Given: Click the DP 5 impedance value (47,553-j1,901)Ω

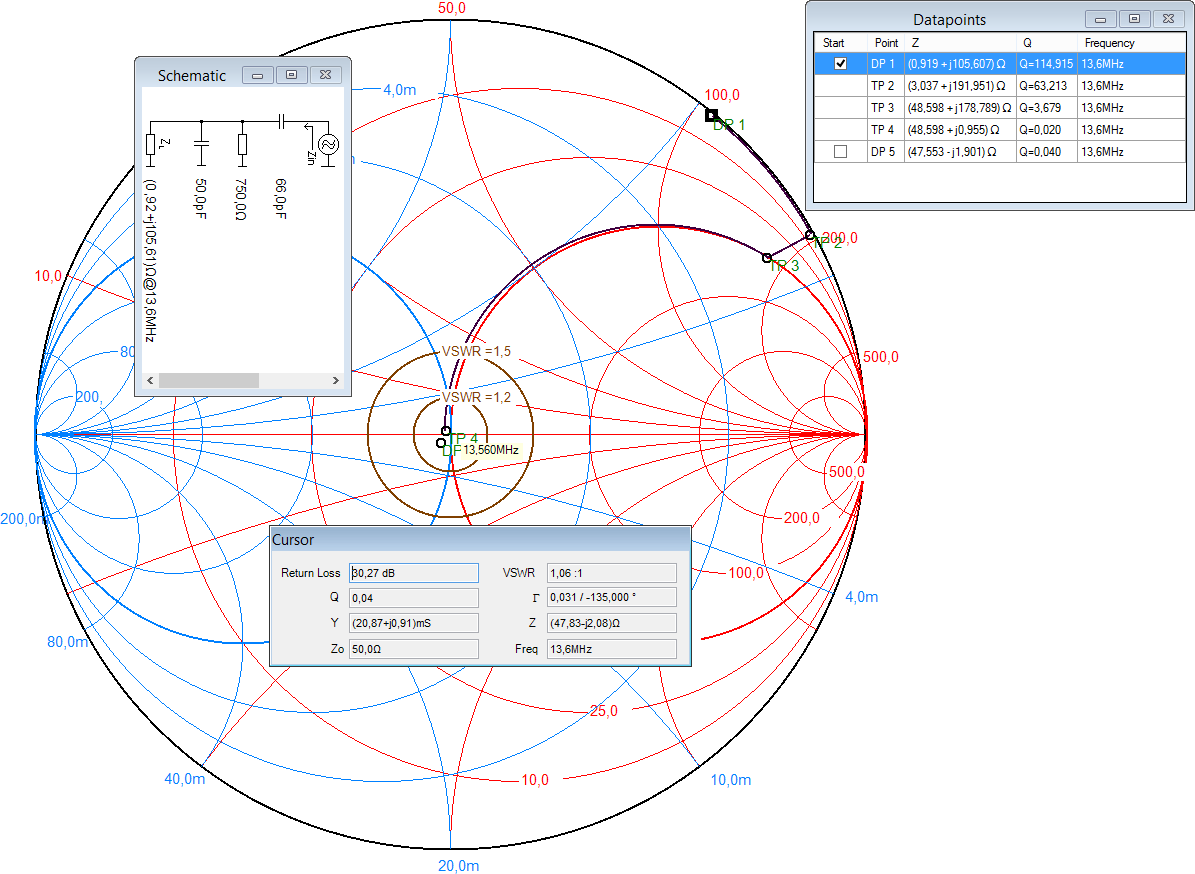Looking at the screenshot, I should (x=952, y=152).
